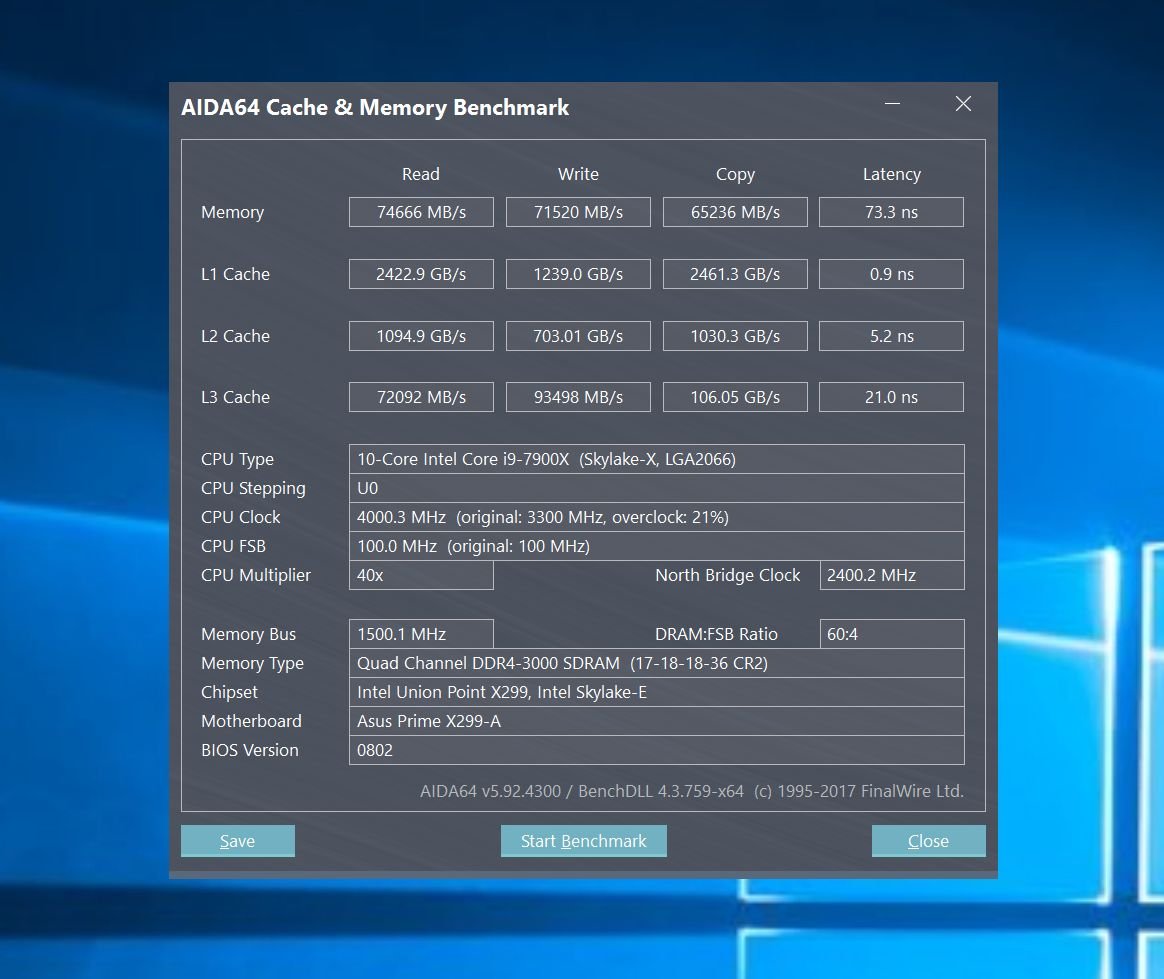Click the Close button at bottom

[x=929, y=841]
